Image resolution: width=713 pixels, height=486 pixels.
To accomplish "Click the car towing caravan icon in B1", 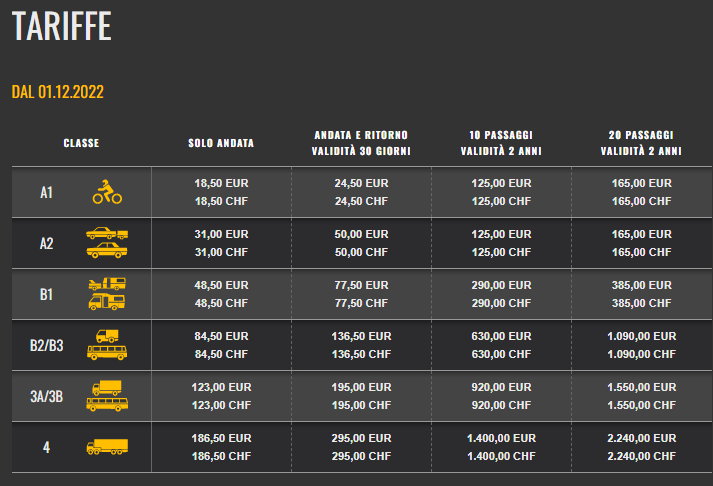I will [x=107, y=284].
